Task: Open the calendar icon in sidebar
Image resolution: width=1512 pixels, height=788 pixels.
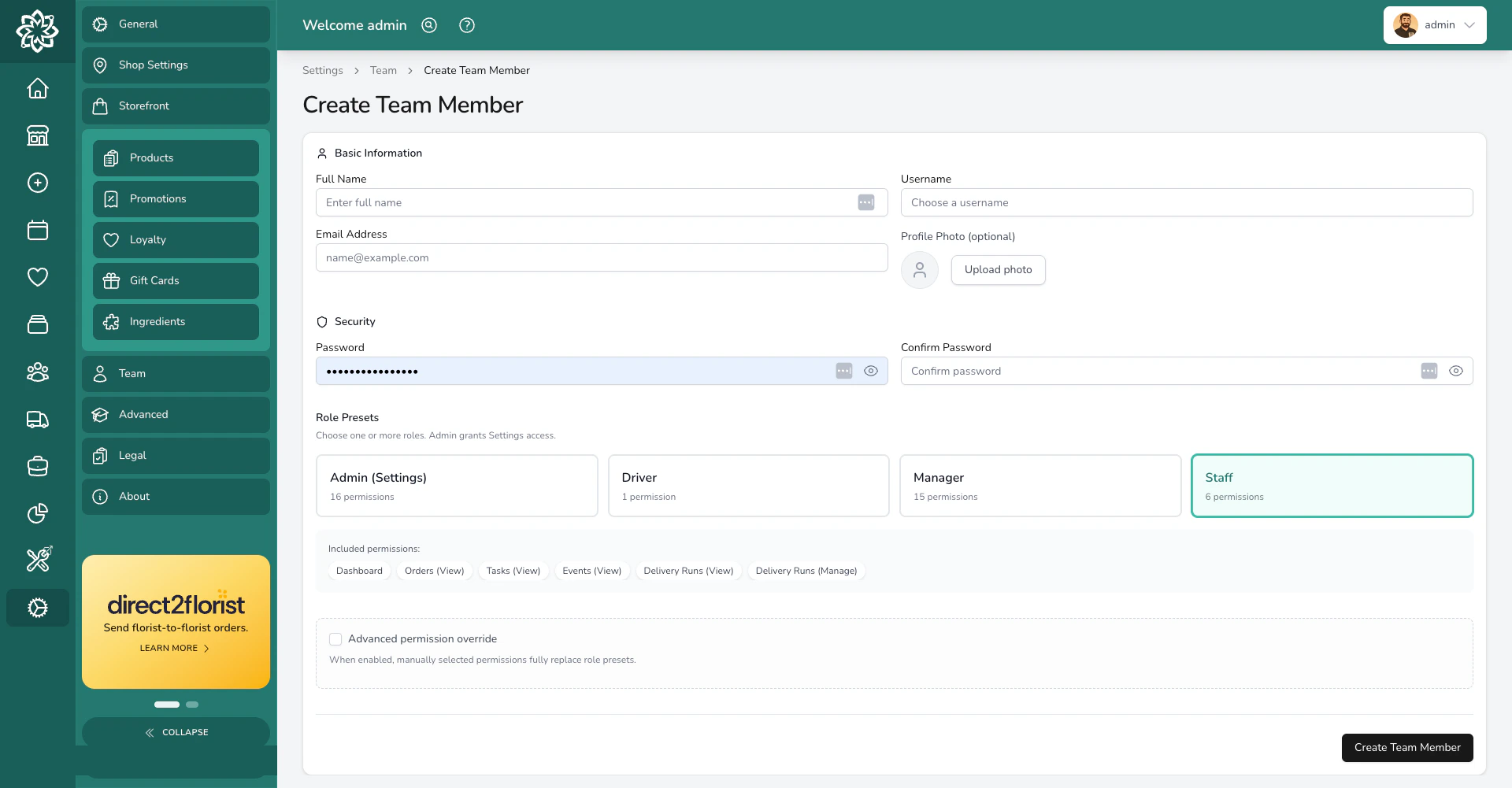Action: coord(37,230)
